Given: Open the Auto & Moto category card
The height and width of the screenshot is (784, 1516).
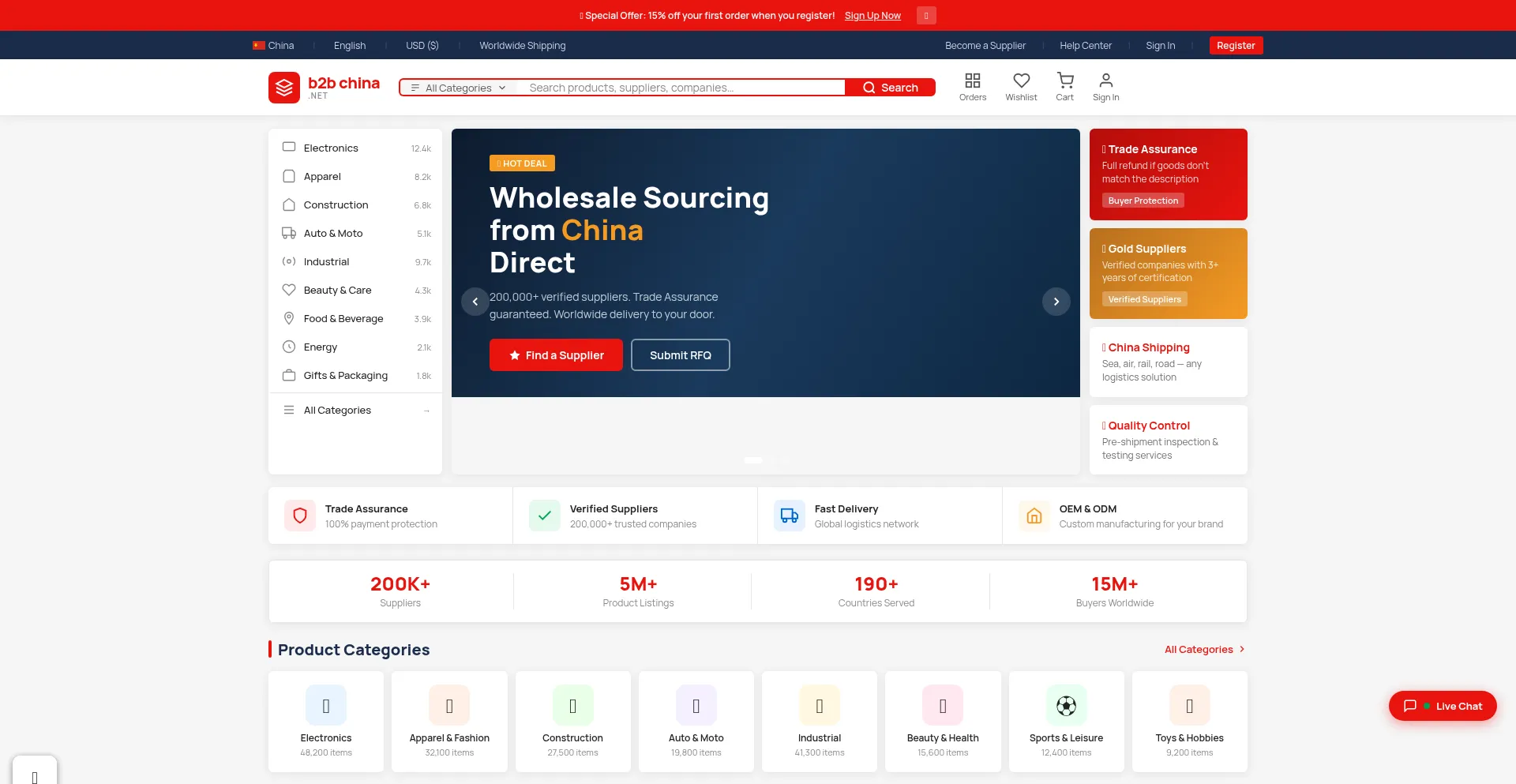Looking at the screenshot, I should click(696, 722).
